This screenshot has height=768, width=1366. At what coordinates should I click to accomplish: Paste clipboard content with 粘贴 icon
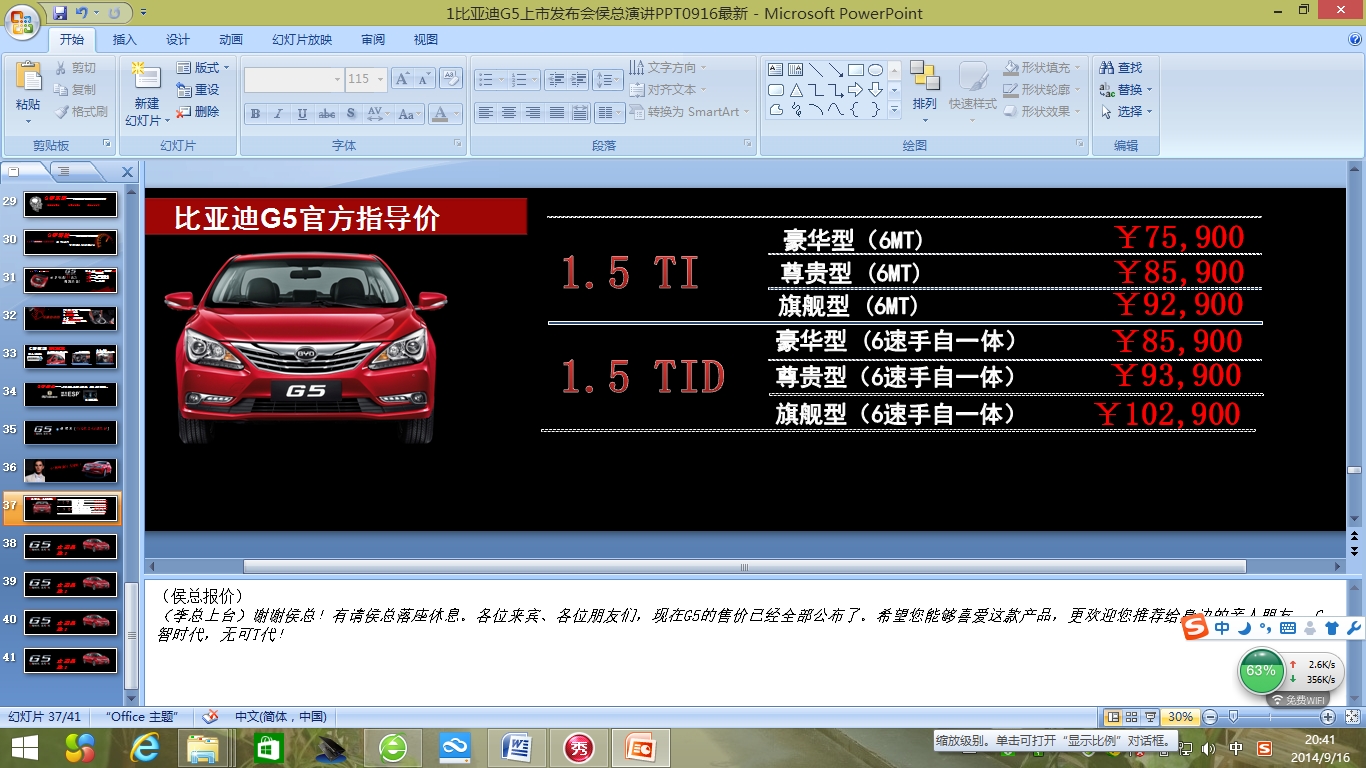tap(28, 76)
